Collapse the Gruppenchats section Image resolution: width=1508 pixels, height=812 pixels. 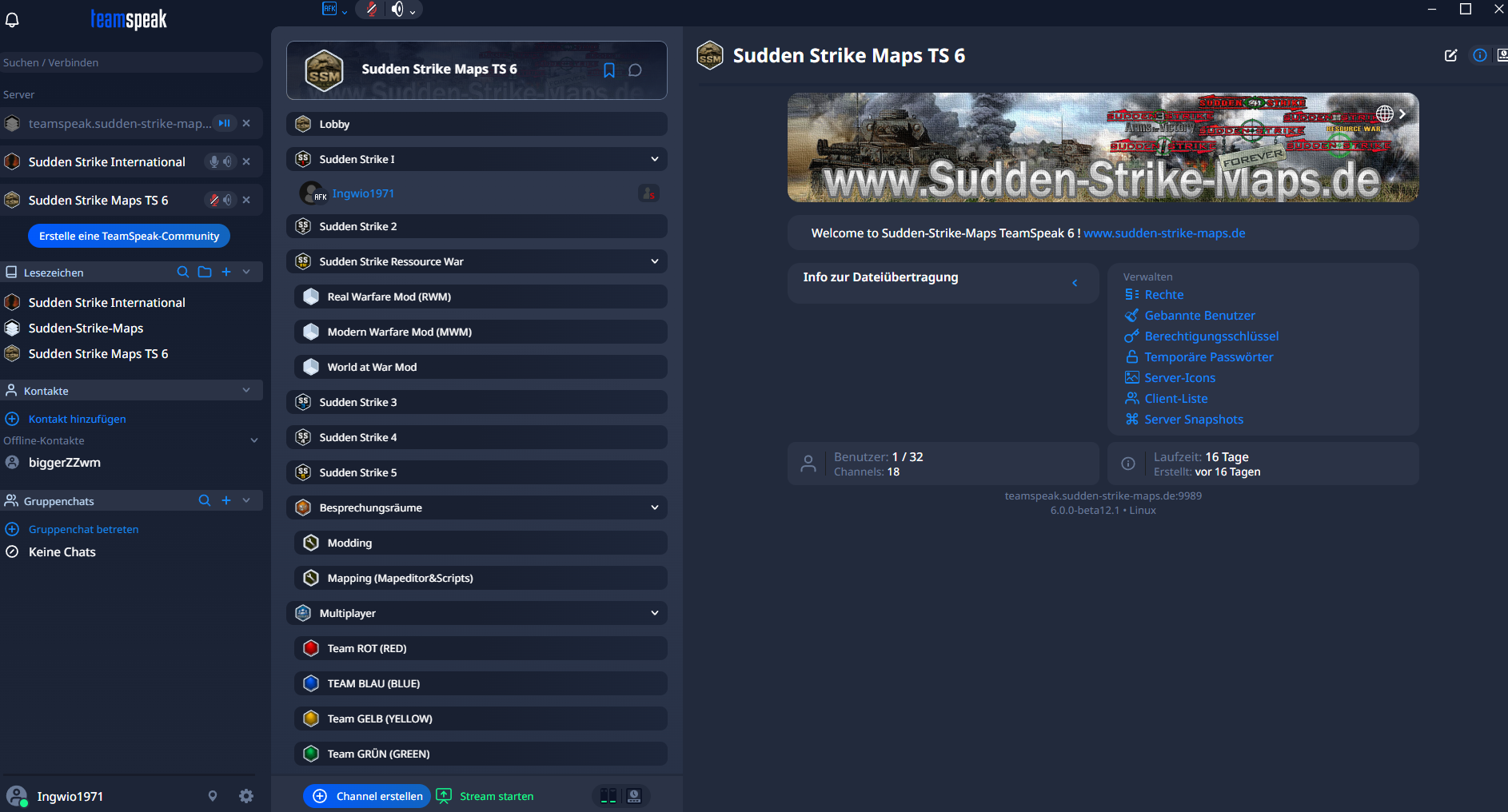point(246,500)
